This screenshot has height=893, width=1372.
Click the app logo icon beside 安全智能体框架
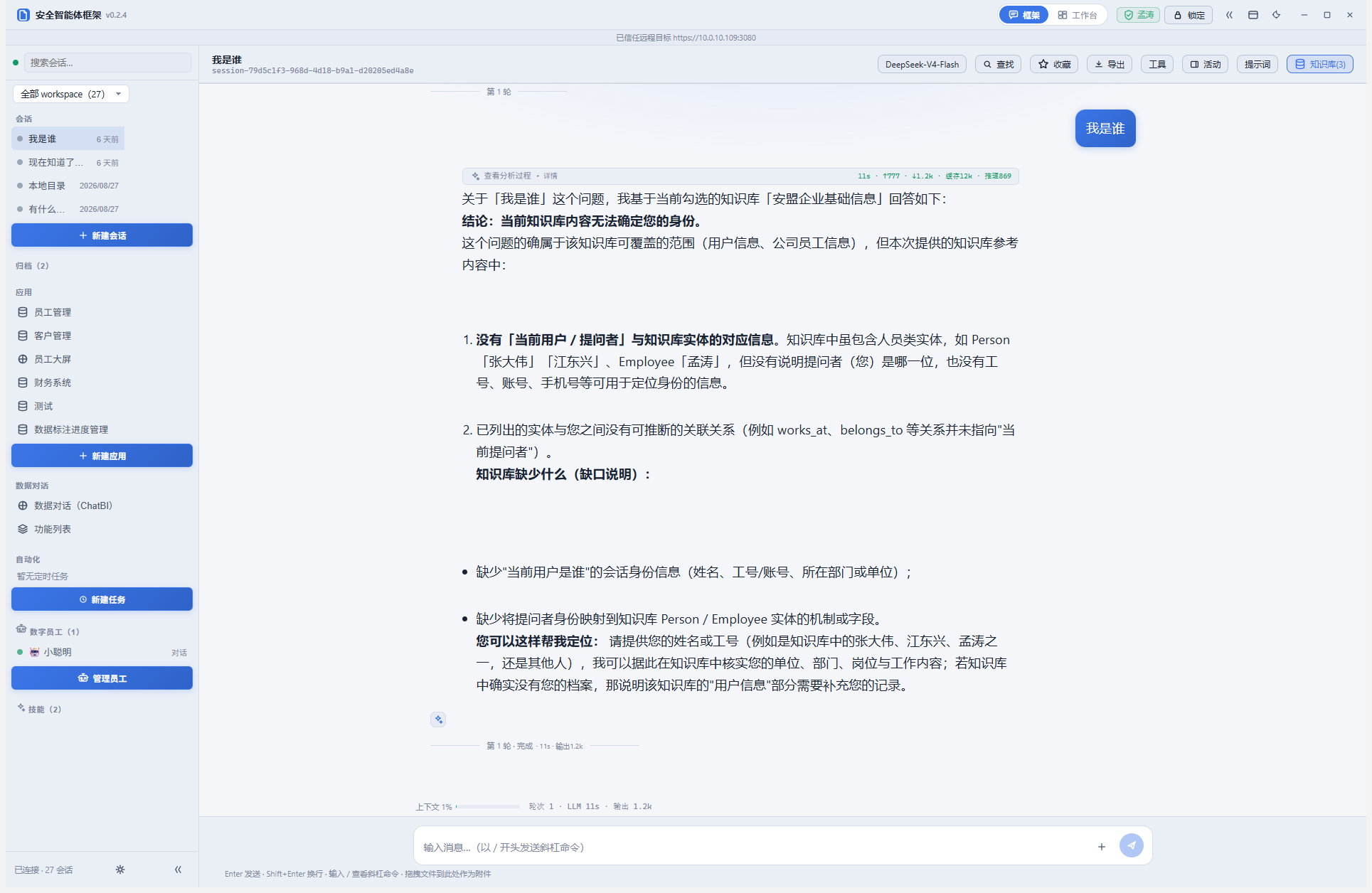click(23, 15)
